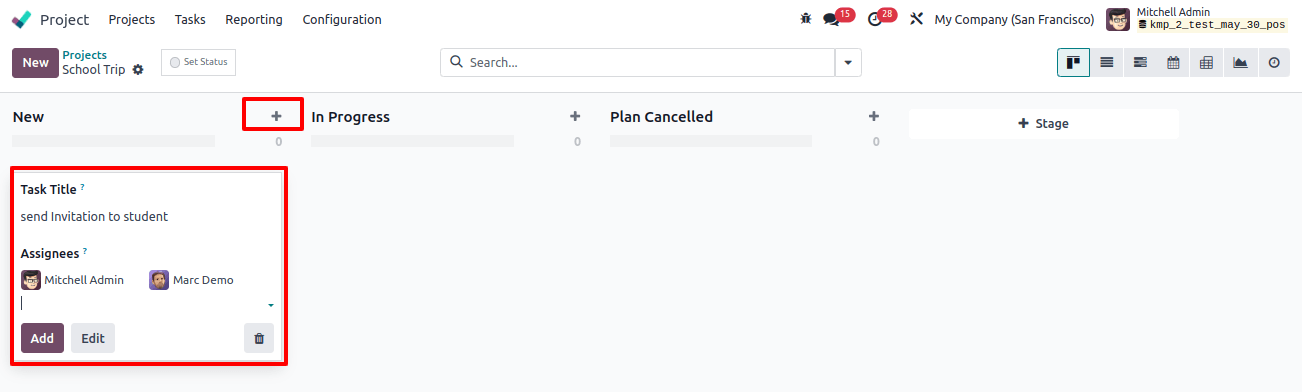
Task: Open the Gantt view icon
Action: pos(1140,62)
